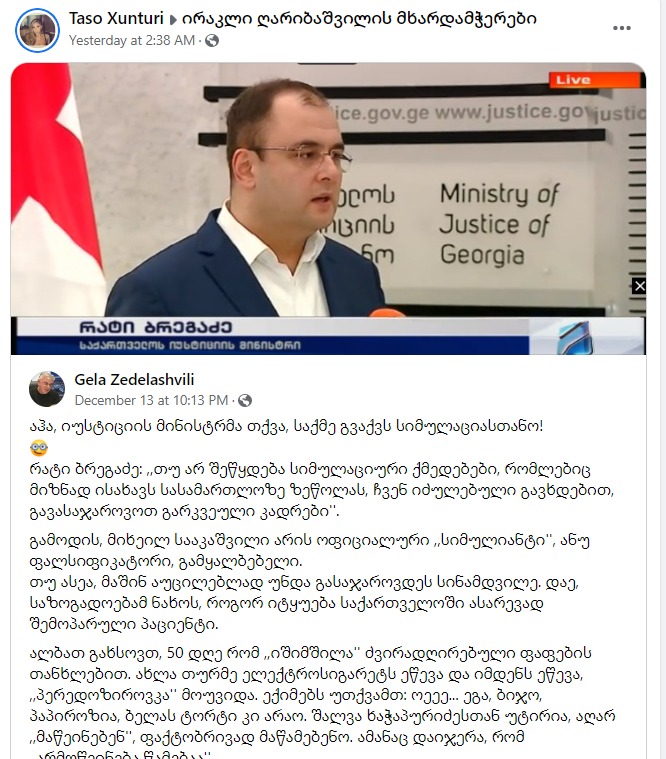Click the shared post's first text line
This screenshot has height=759, width=666.
(287, 426)
